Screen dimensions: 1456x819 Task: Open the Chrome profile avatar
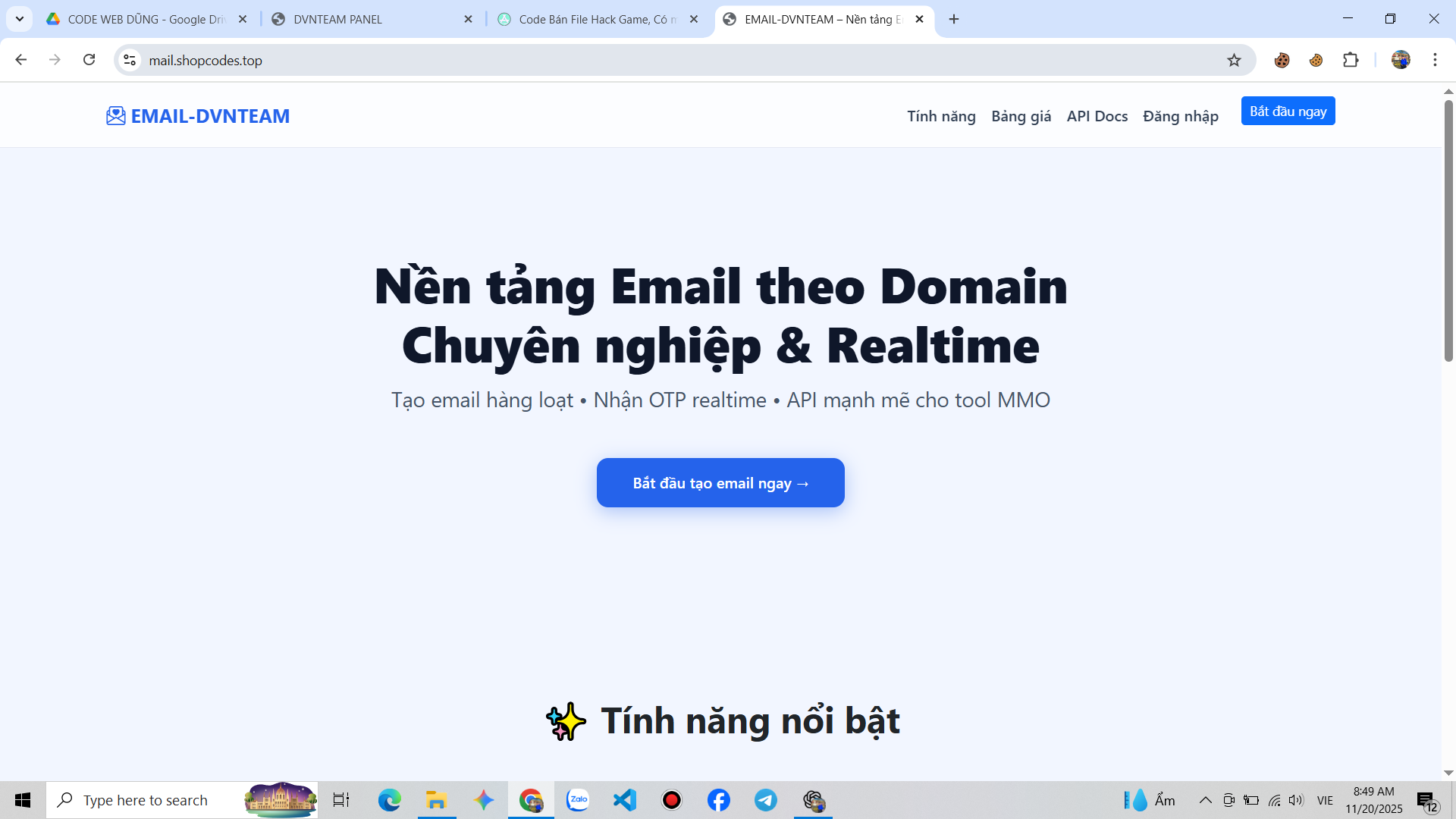point(1401,60)
